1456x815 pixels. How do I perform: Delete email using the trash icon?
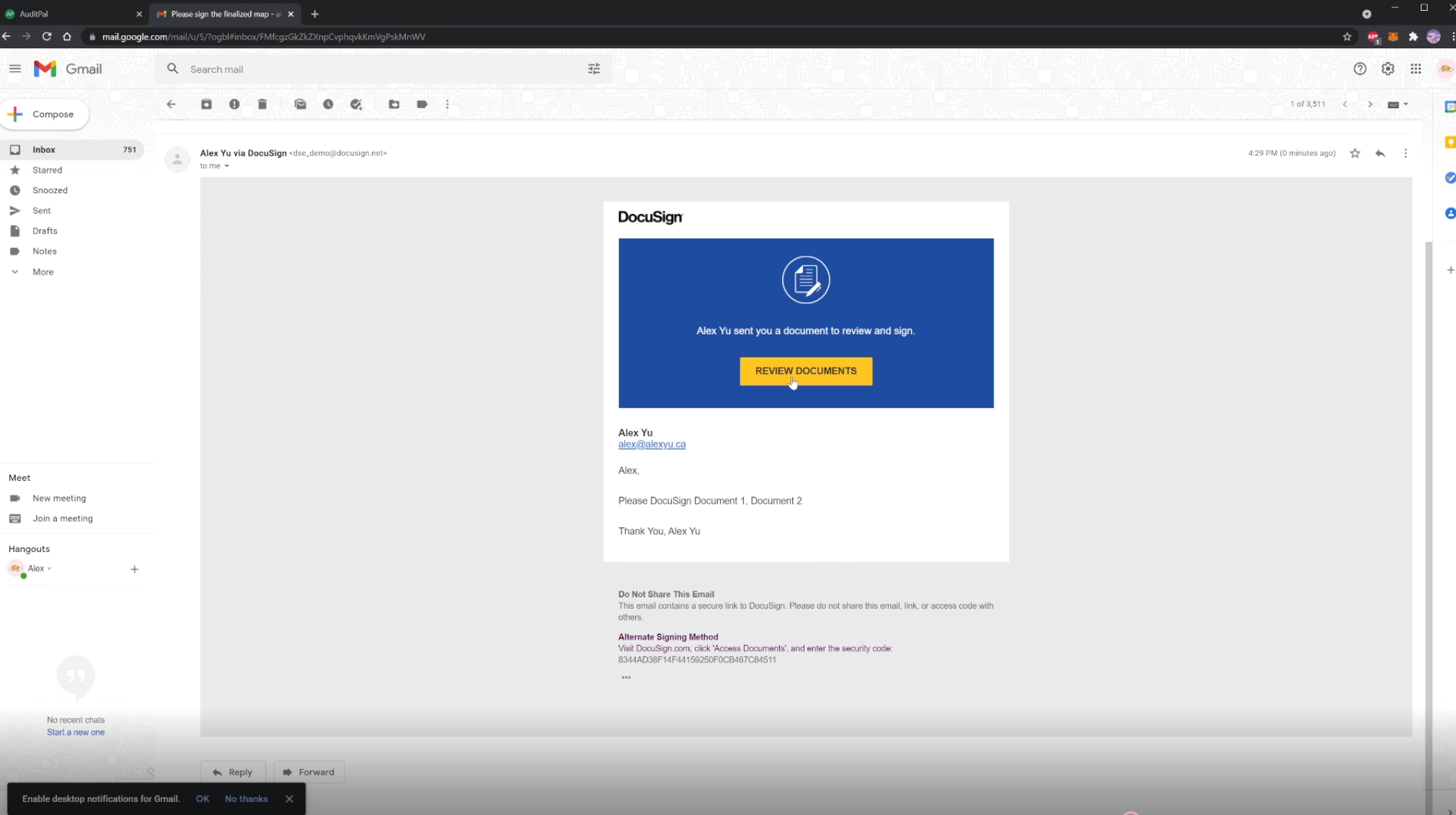262,104
